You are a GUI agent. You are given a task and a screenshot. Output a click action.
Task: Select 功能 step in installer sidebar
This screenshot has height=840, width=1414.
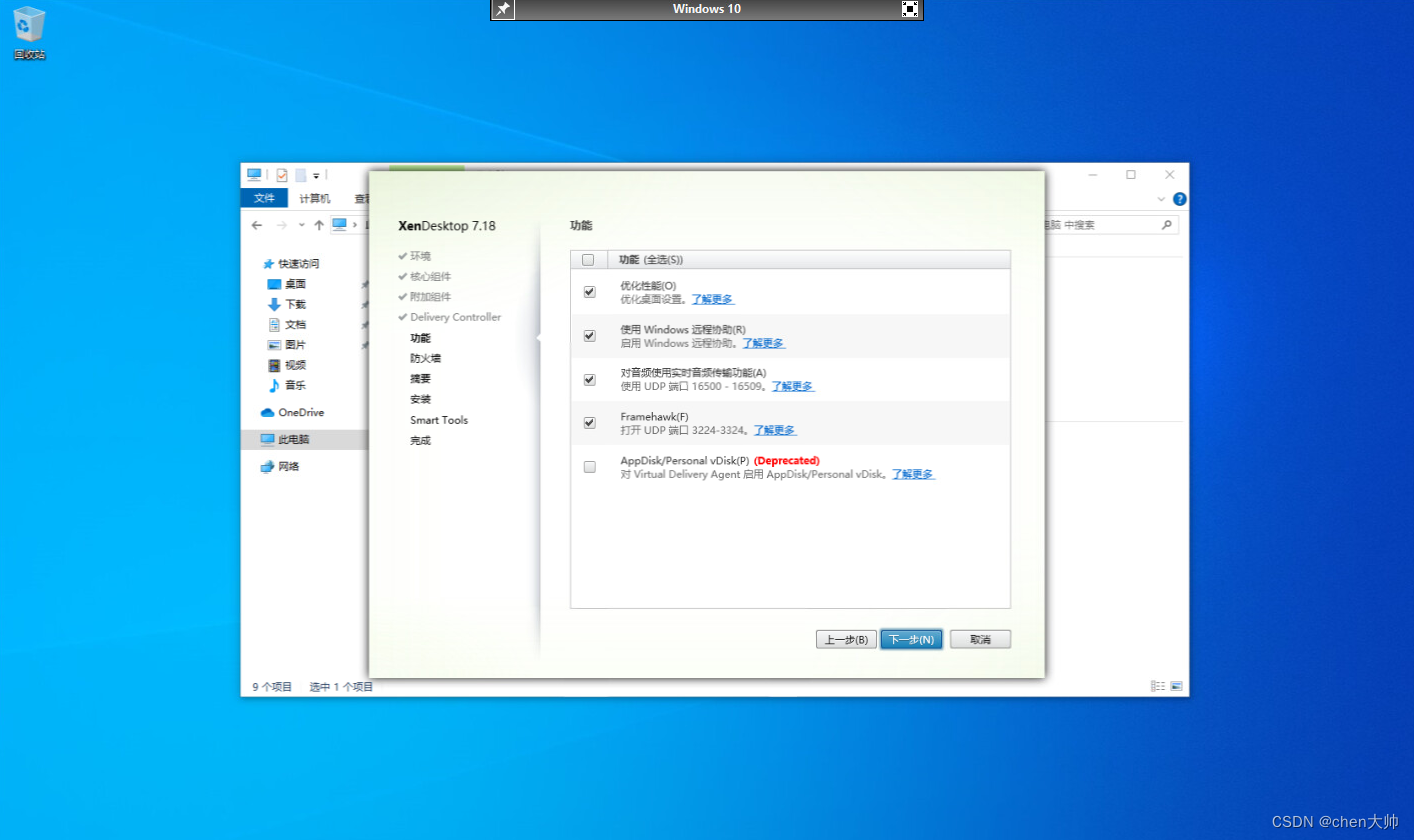pos(420,338)
